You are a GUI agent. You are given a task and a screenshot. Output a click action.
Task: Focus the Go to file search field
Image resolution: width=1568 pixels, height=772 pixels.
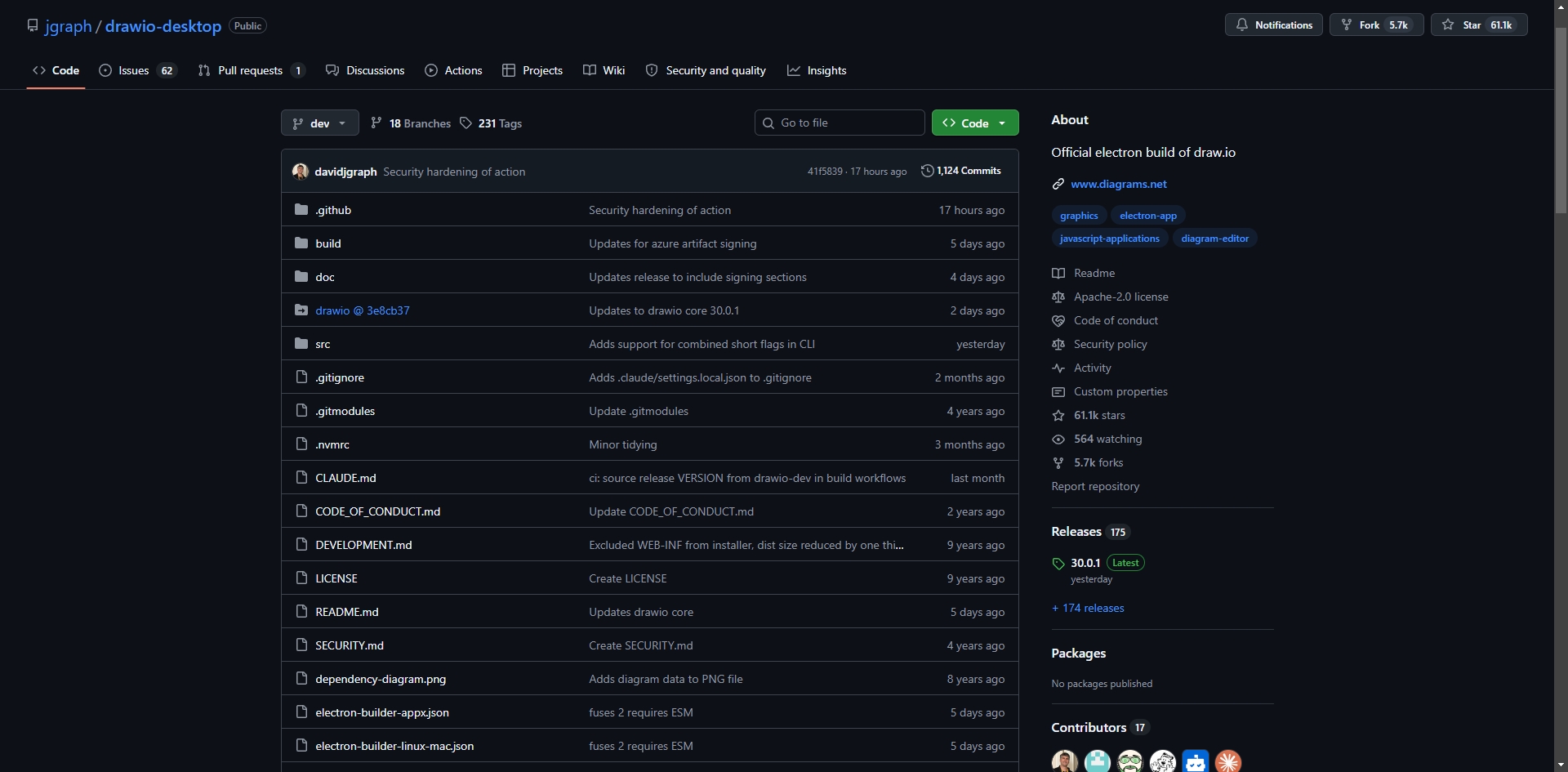(x=840, y=123)
